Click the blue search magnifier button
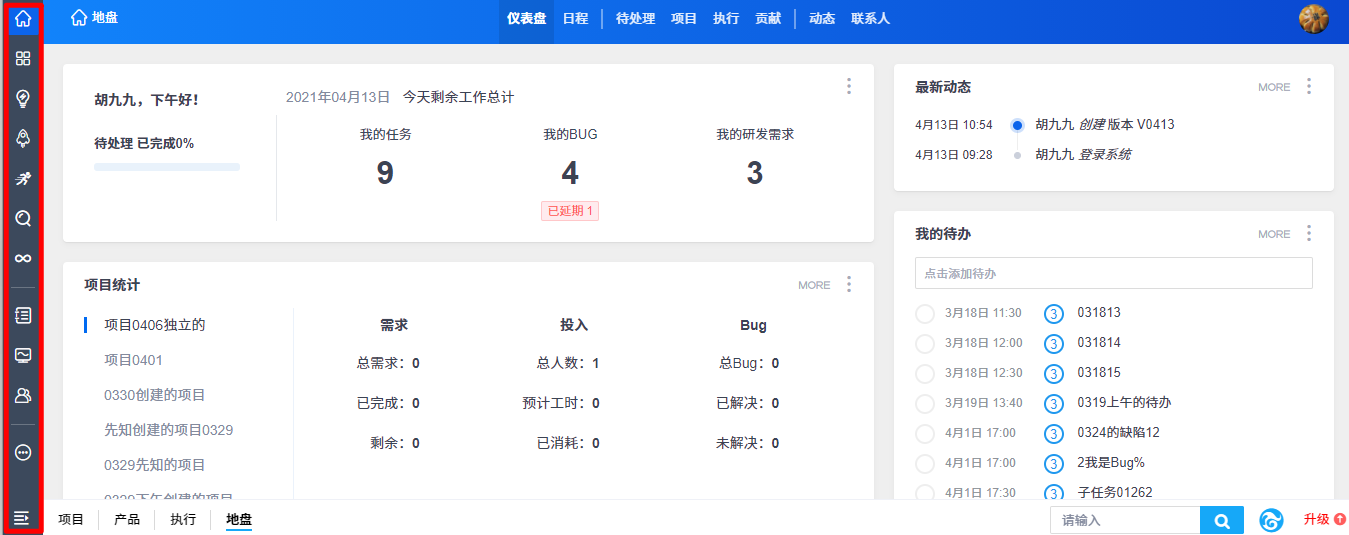The width and height of the screenshot is (1349, 535). click(x=1222, y=520)
